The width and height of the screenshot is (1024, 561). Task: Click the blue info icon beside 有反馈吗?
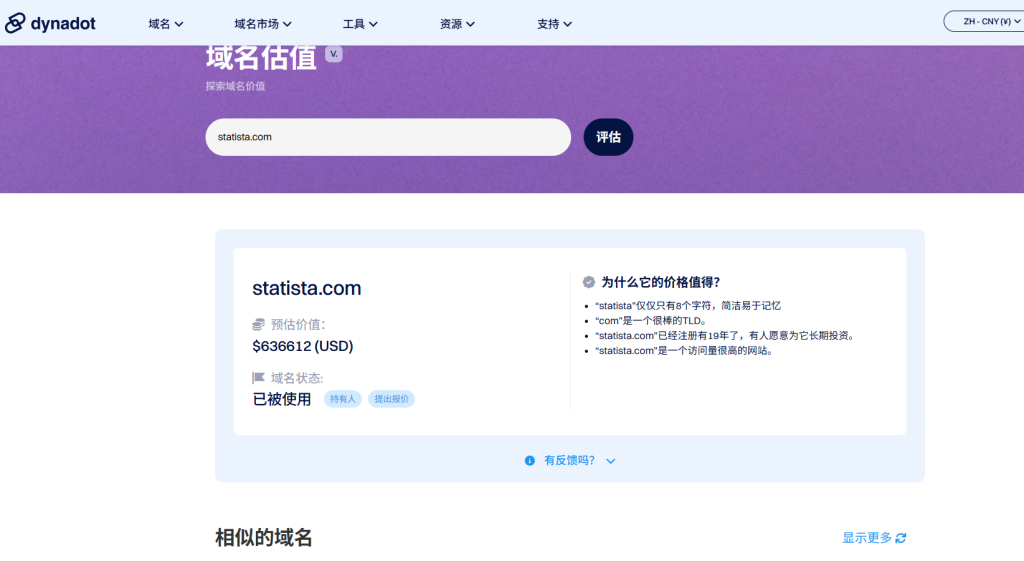[x=530, y=460]
